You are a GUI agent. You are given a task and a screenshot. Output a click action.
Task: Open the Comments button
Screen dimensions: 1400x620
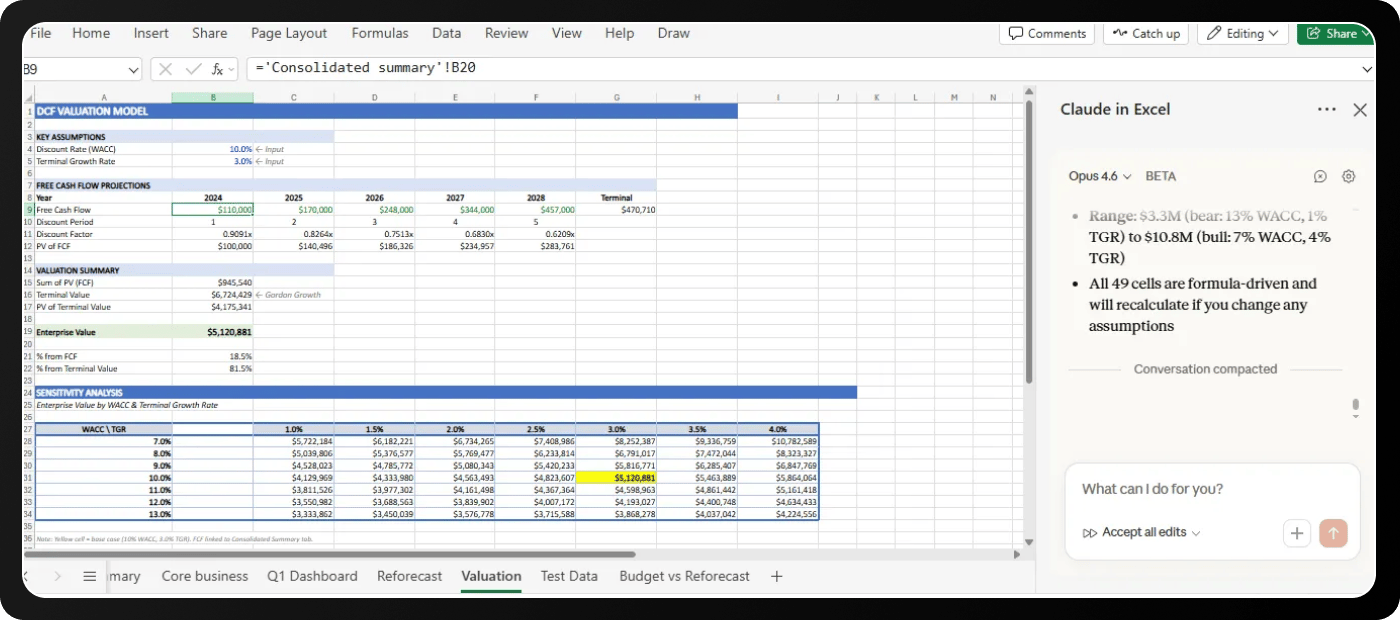click(1047, 33)
